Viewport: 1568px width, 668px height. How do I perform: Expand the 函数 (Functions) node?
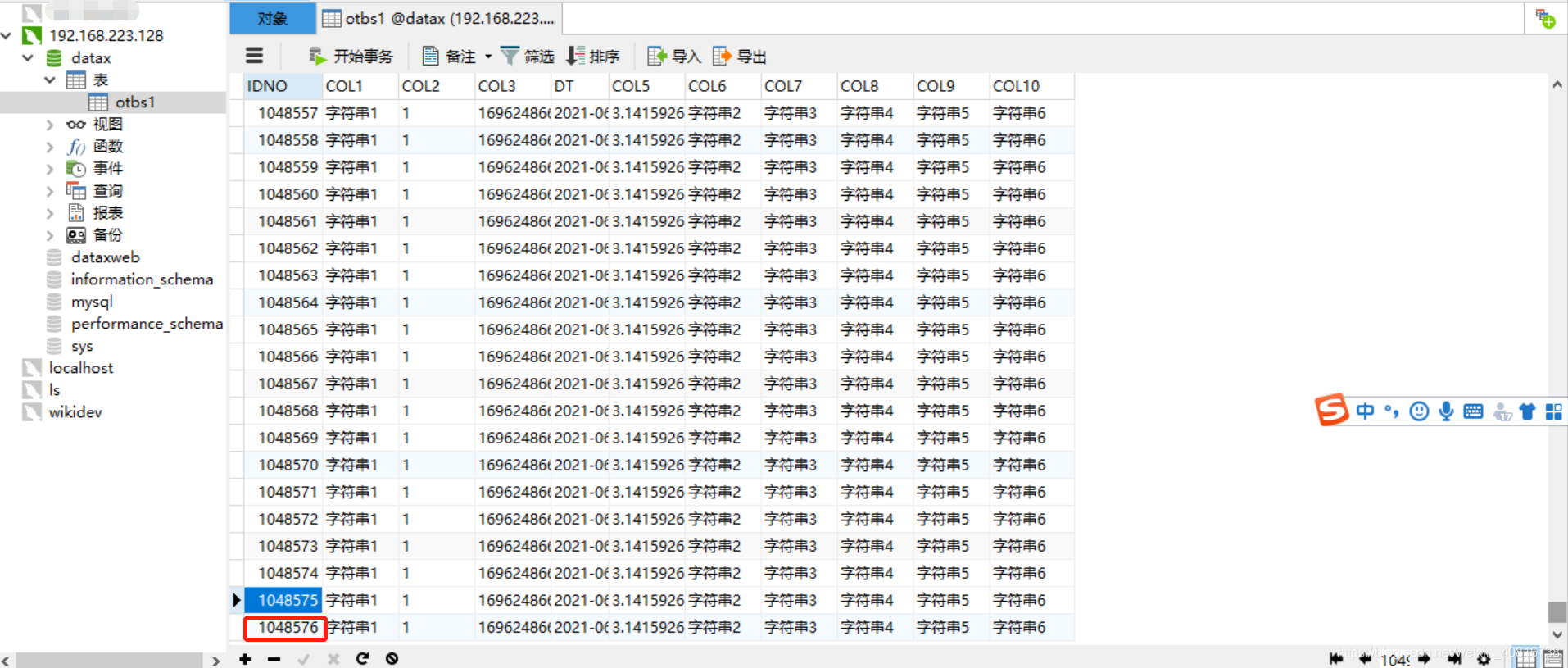coord(50,147)
